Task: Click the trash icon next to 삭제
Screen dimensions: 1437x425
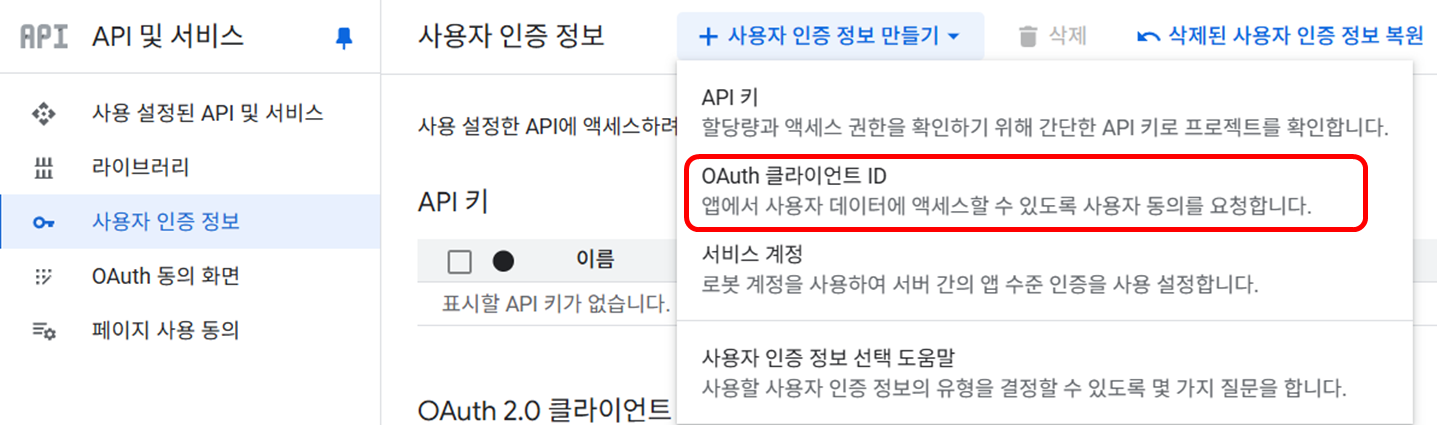Action: pyautogui.click(x=1027, y=37)
